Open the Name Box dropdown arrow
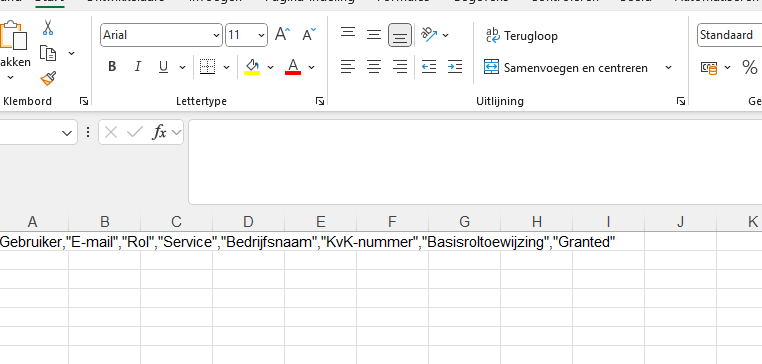The image size is (762, 364). [67, 133]
